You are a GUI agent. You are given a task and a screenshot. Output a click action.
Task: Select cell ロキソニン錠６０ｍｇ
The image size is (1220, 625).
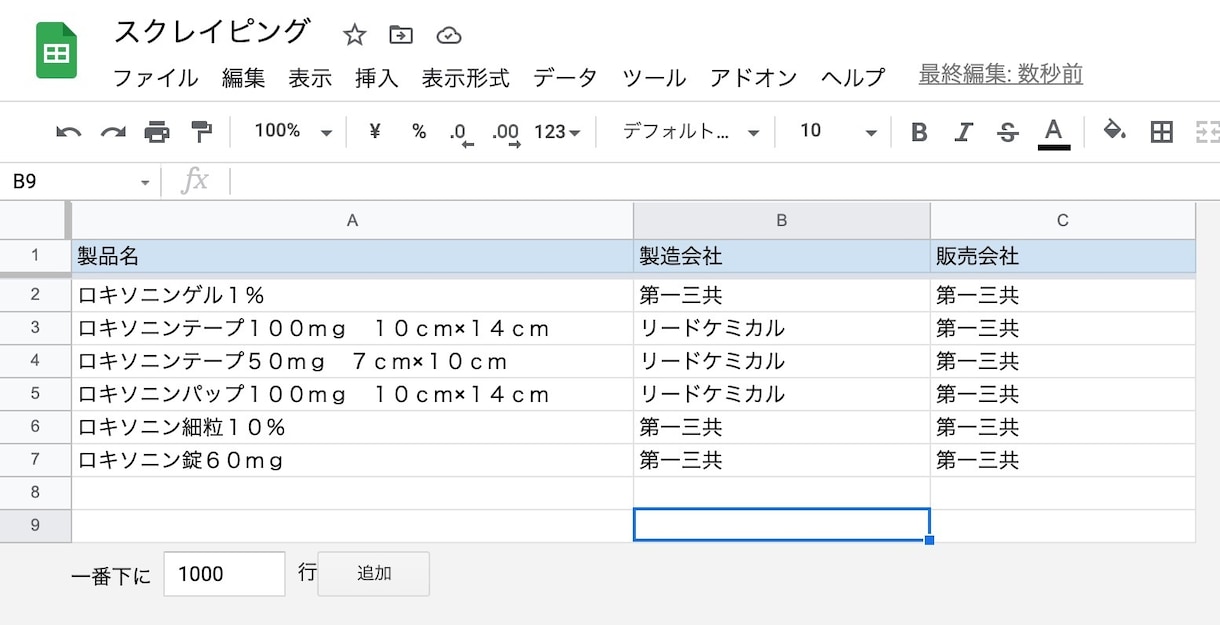tap(352, 460)
